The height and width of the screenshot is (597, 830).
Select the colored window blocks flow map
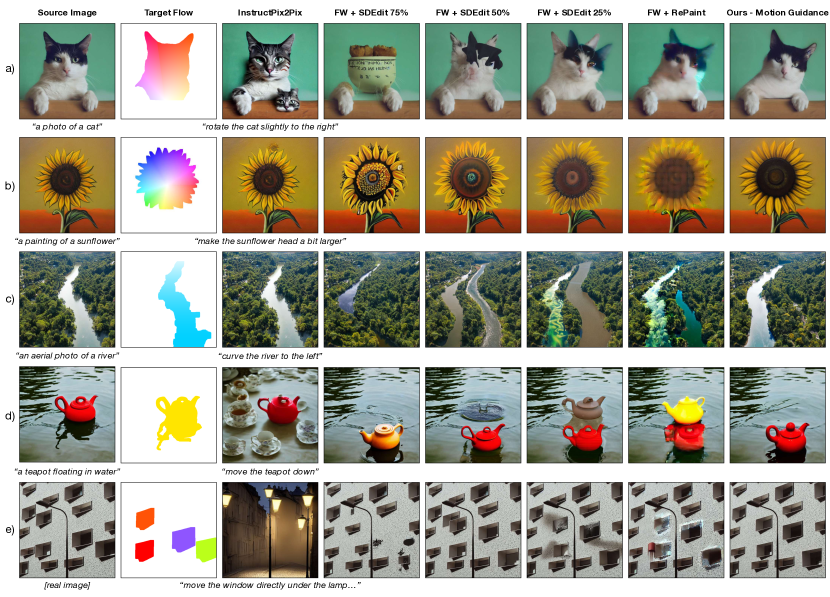(x=168, y=530)
